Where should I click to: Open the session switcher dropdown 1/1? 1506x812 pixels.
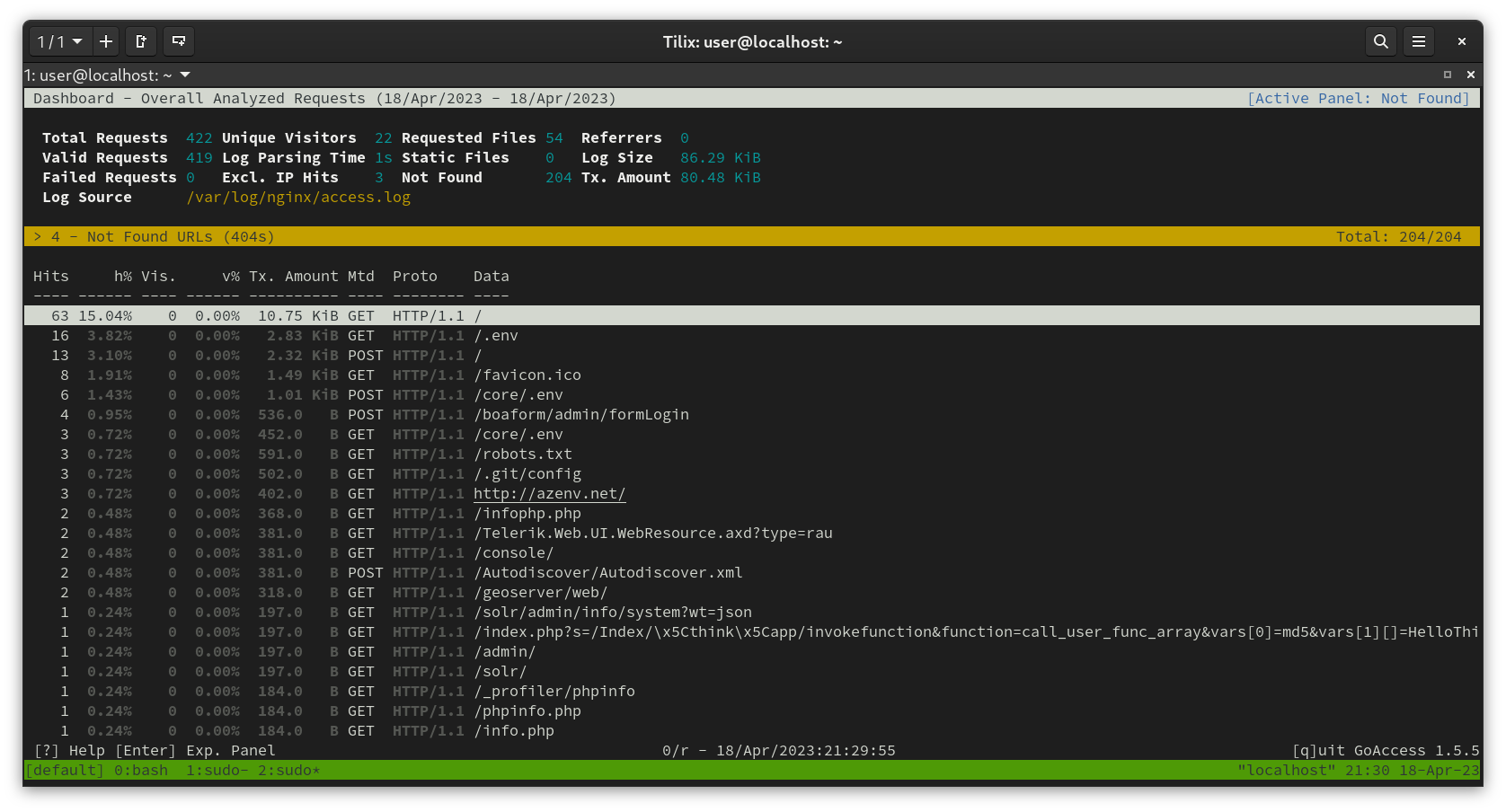pyautogui.click(x=59, y=41)
